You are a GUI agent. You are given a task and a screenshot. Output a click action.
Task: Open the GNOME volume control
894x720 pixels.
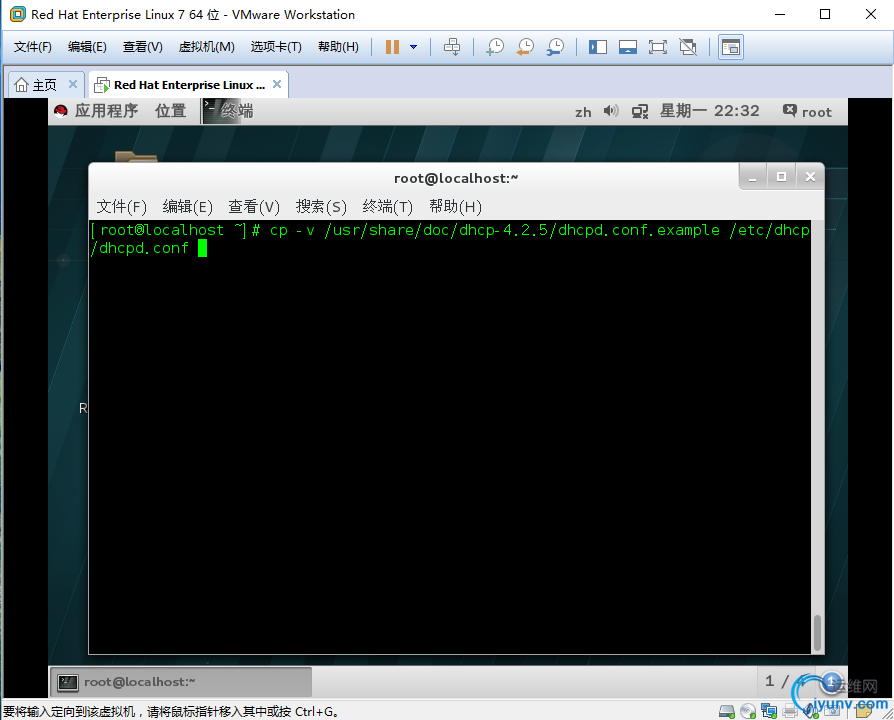(x=611, y=111)
